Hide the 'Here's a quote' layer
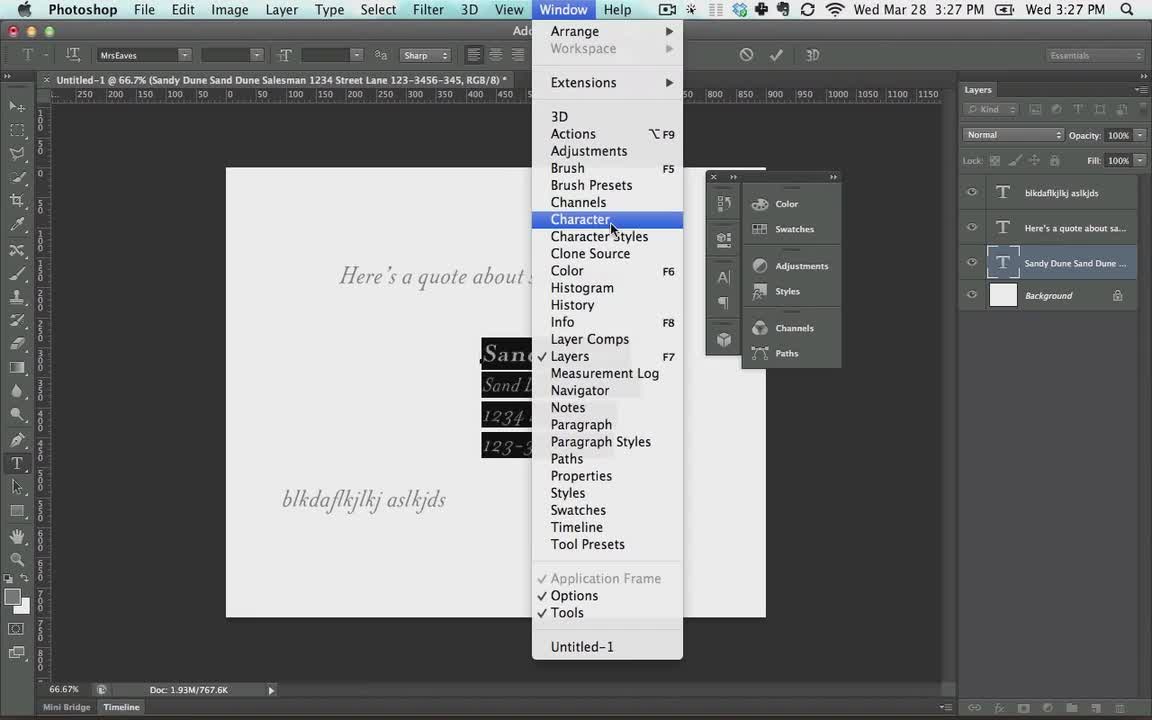Screen dimensions: 1152x720 [972, 228]
